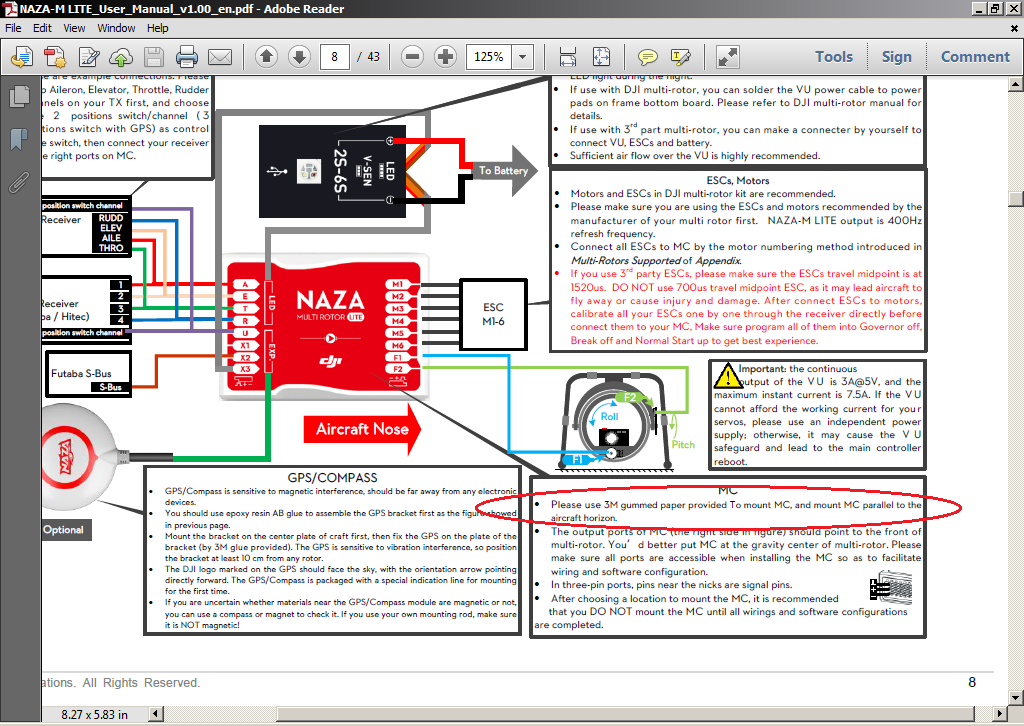1024x726 pixels.
Task: Open the Comment pane
Action: 975,57
